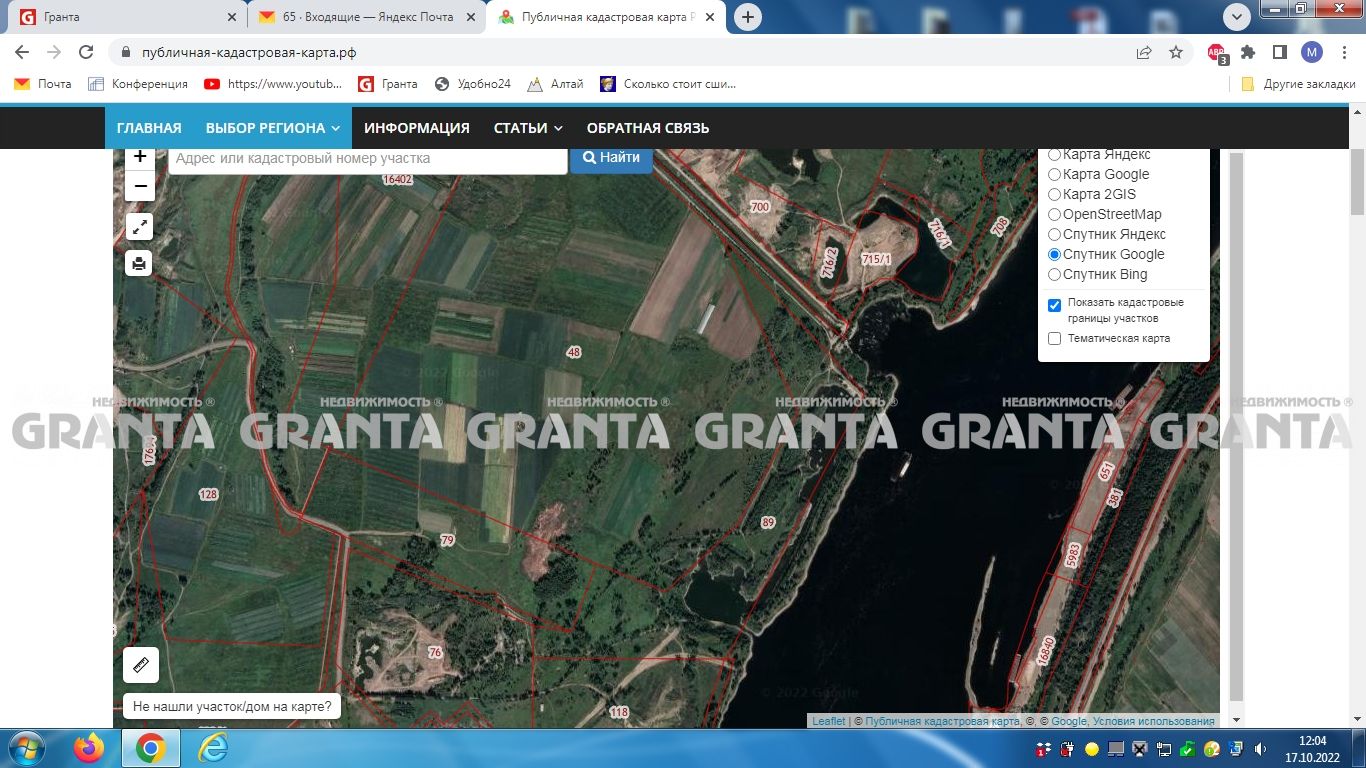The image size is (1366, 768).
Task: Reload the current page
Action: click(86, 52)
